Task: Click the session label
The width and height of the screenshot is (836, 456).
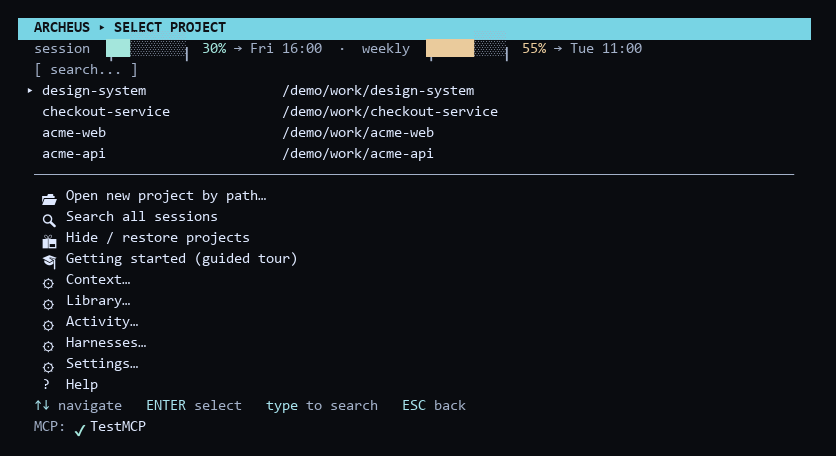Action: coord(62,49)
